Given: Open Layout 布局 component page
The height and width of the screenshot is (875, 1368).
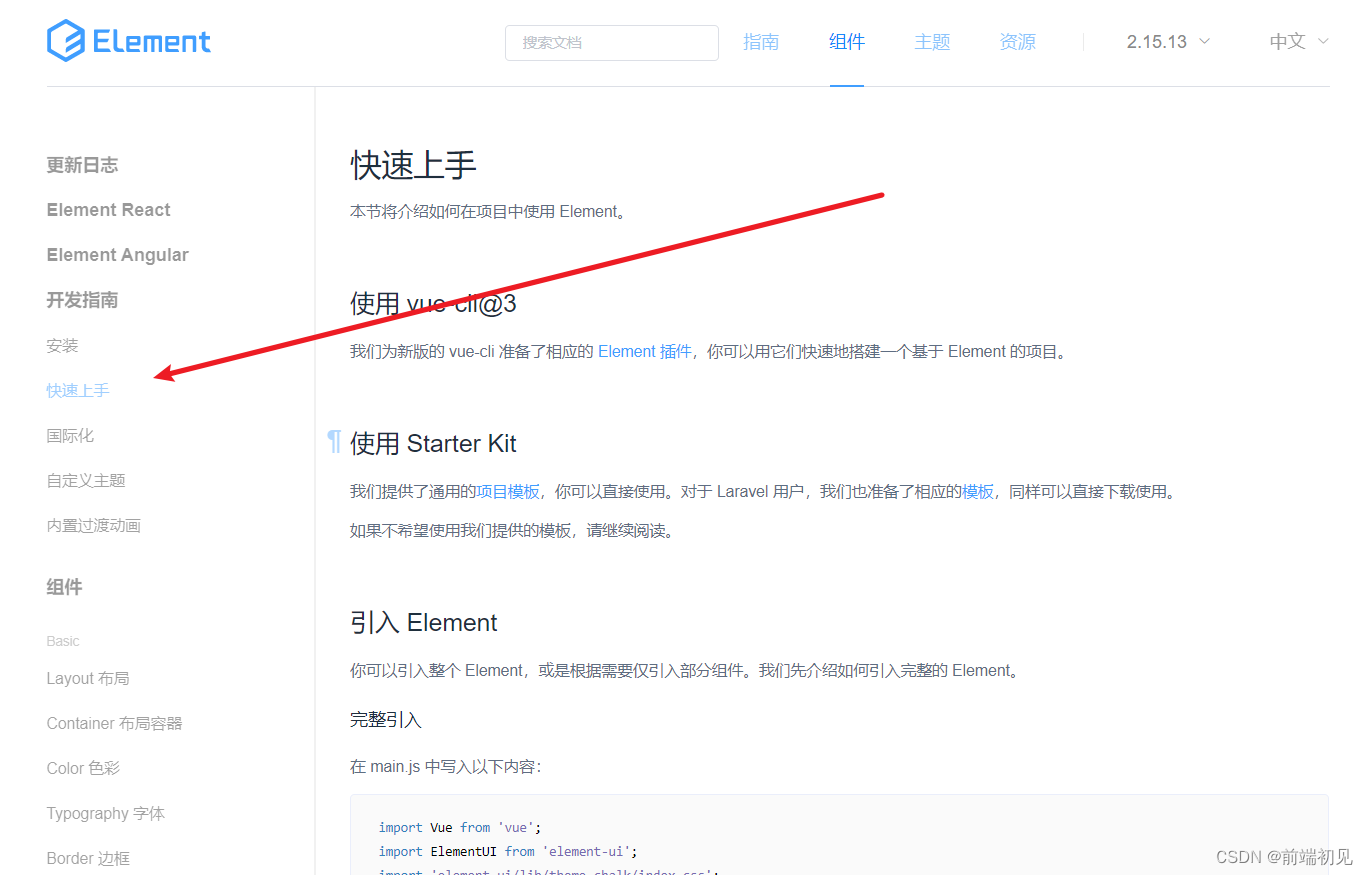Looking at the screenshot, I should tap(88, 678).
